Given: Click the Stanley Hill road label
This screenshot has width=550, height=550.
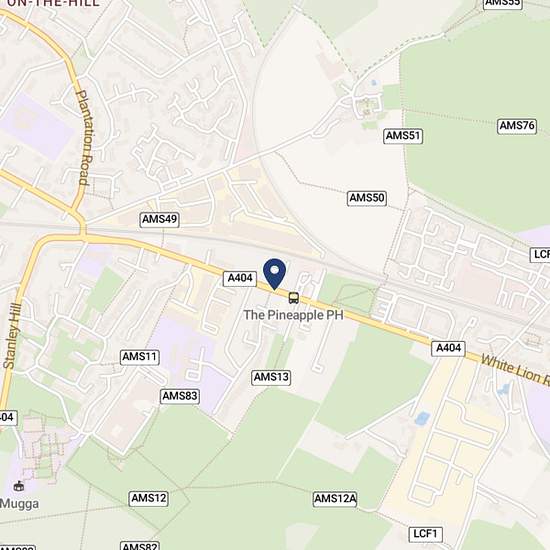Looking at the screenshot, I should [x=12, y=336].
